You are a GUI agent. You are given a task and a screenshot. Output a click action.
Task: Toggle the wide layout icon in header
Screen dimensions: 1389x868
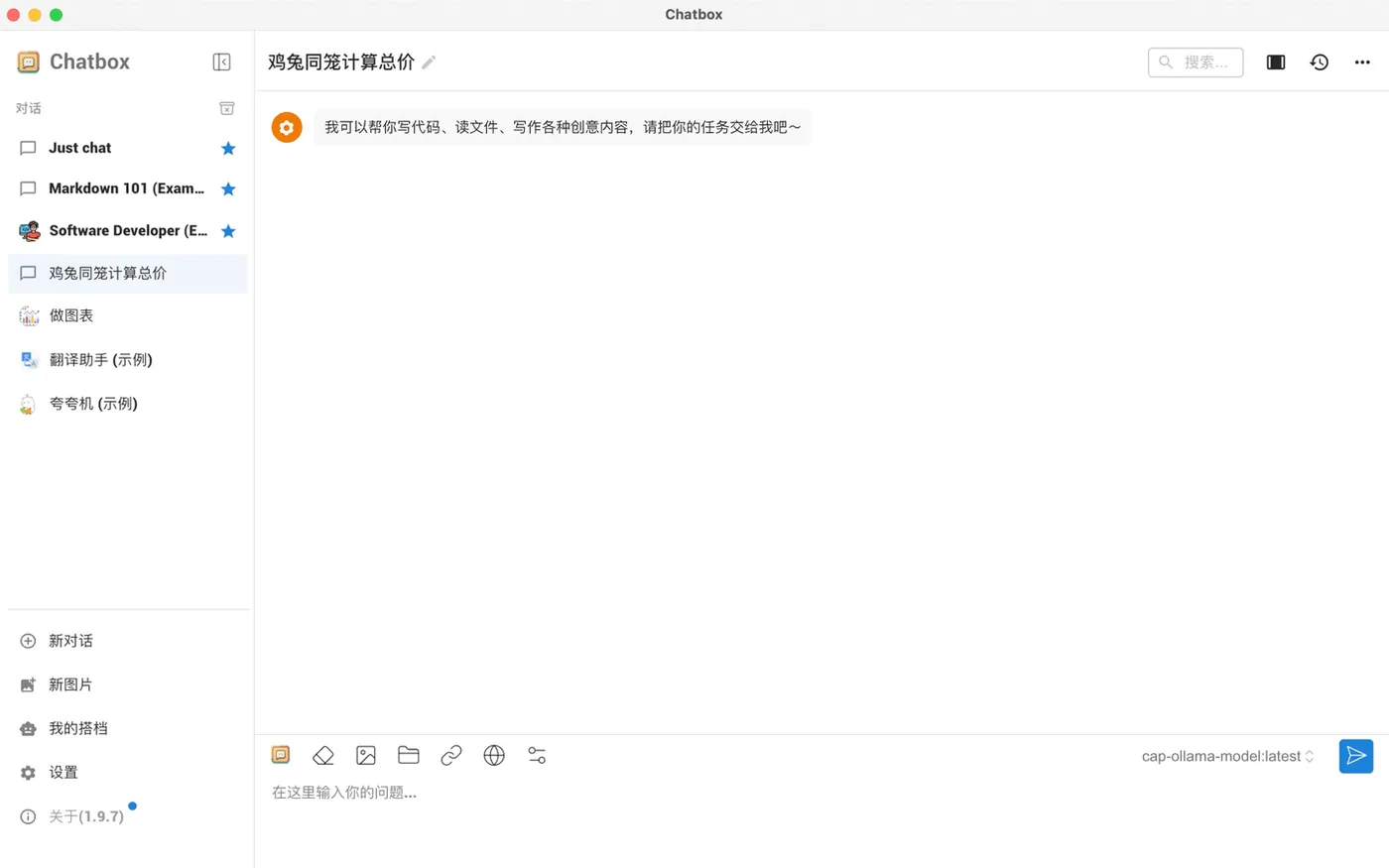[x=1276, y=62]
